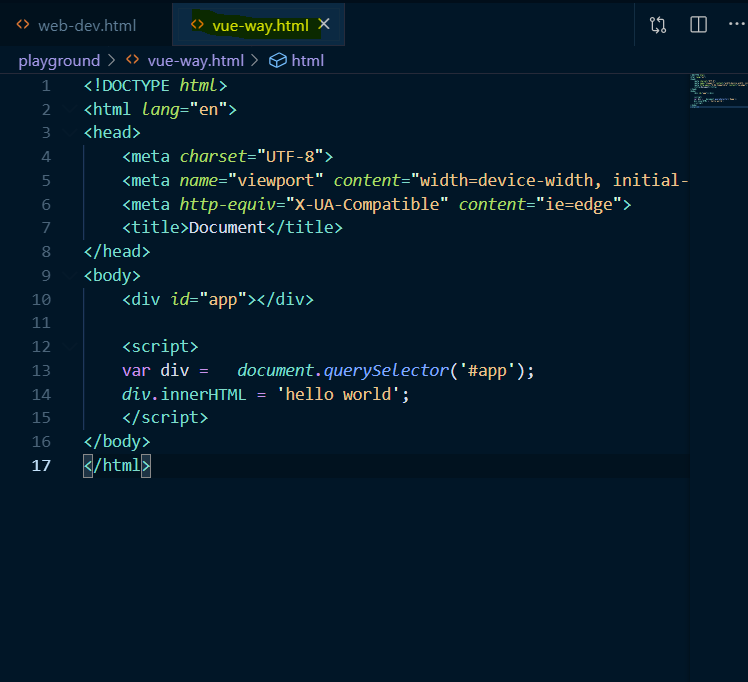This screenshot has height=682, width=748.
Task: Split the editor to the right
Action: point(698,24)
